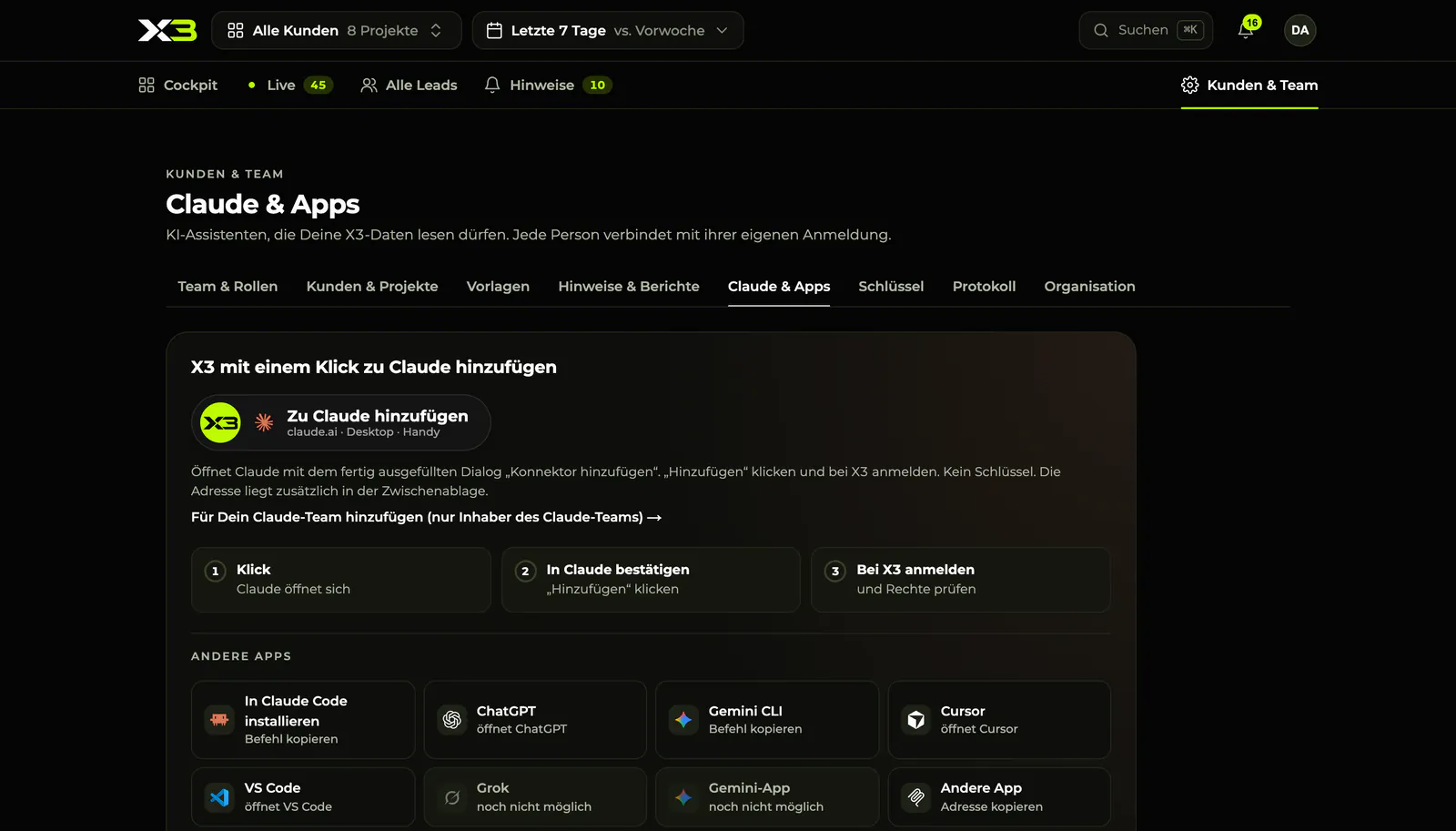Switch to Team & Rollen tab

point(227,286)
